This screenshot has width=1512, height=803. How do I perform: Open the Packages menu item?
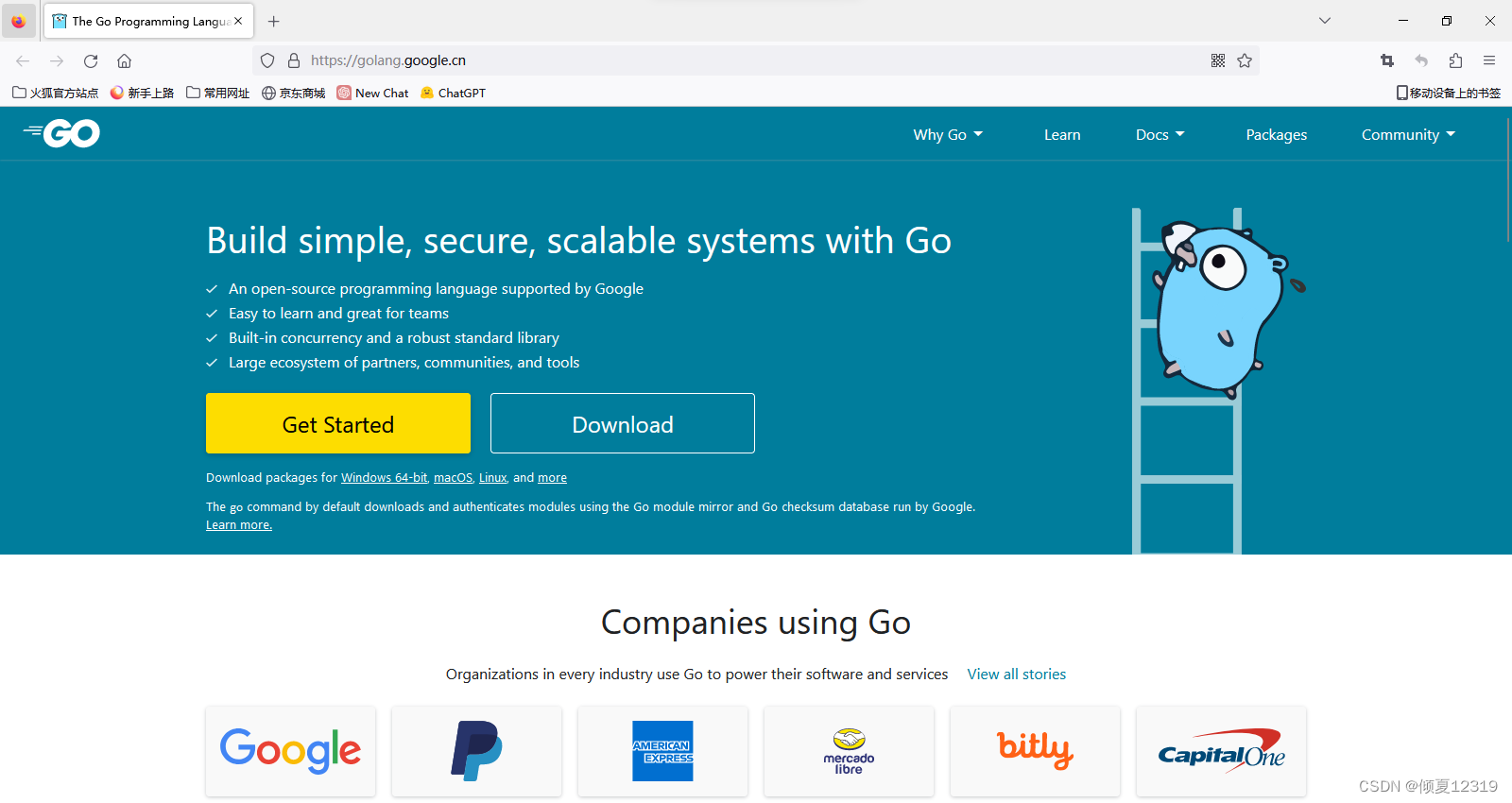(1277, 134)
